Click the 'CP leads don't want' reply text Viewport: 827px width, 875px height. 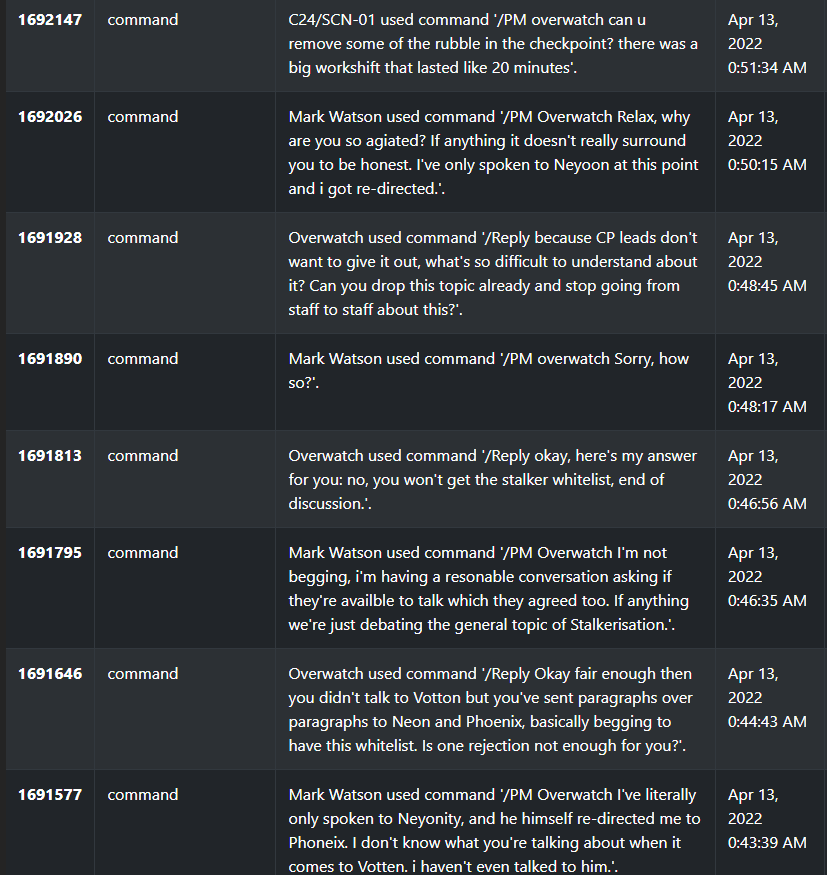(493, 274)
